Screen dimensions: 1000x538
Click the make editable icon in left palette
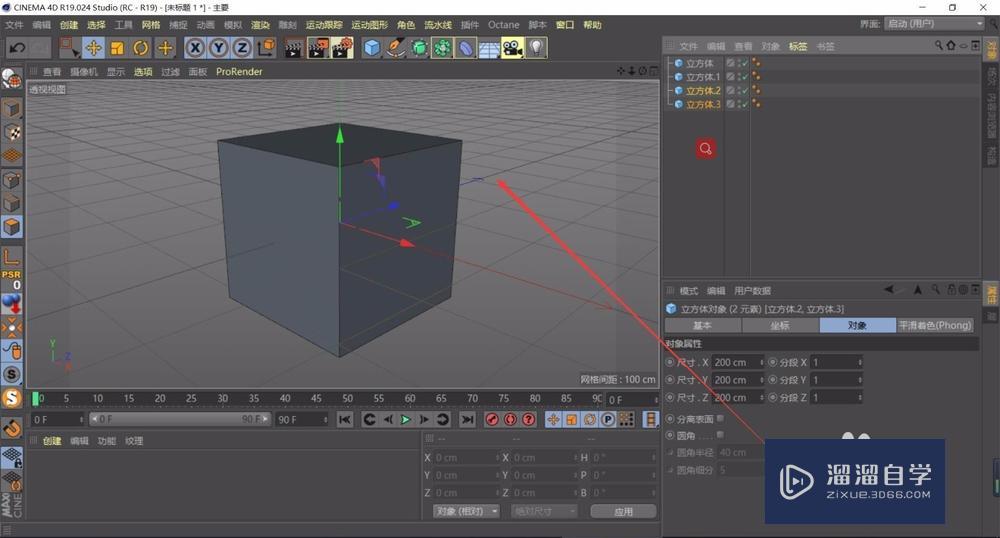(11, 79)
